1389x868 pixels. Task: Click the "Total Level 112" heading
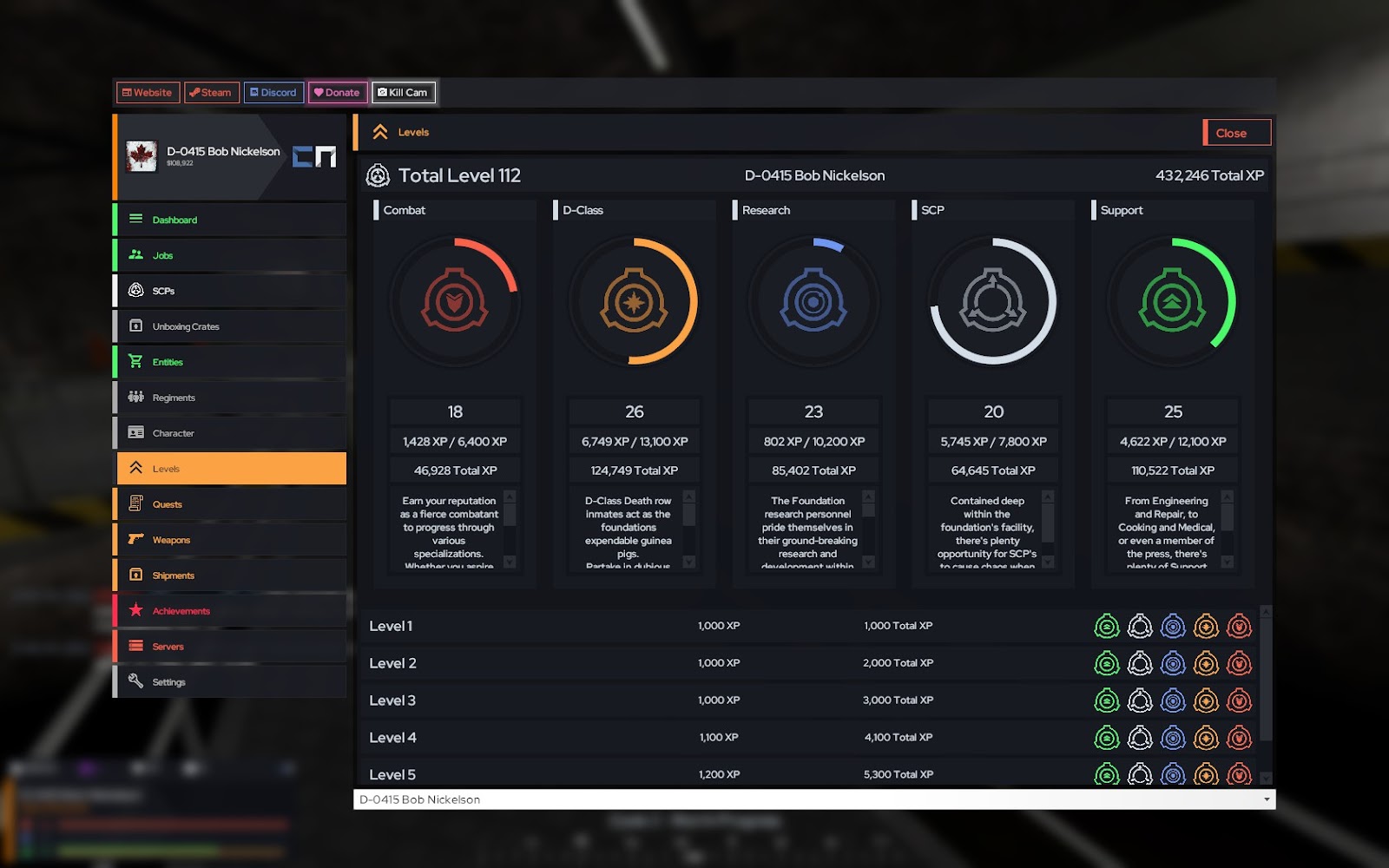tap(459, 175)
